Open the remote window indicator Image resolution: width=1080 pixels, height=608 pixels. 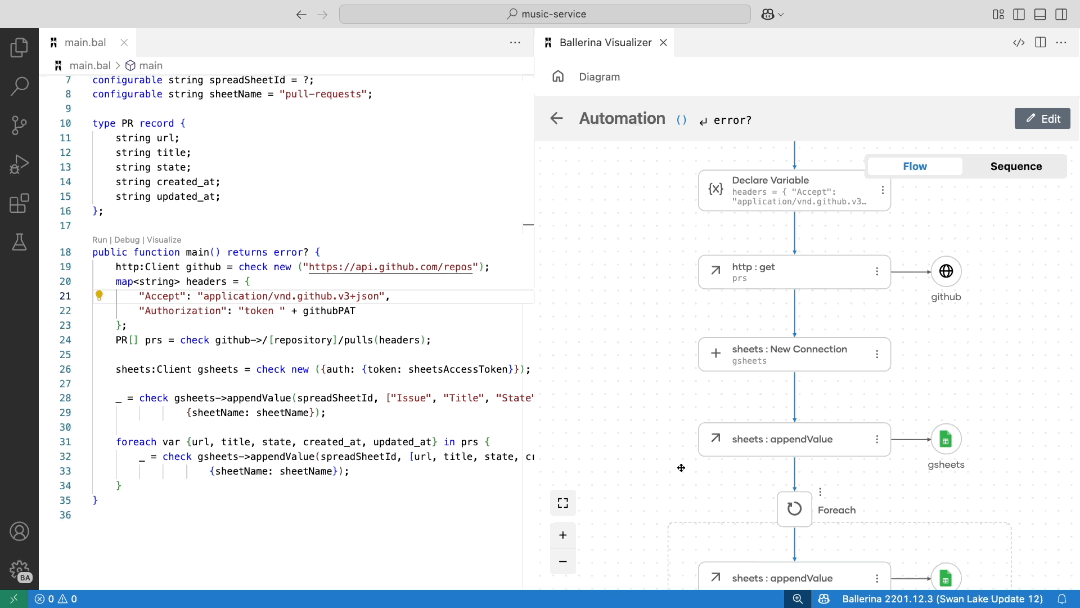tap(14, 599)
